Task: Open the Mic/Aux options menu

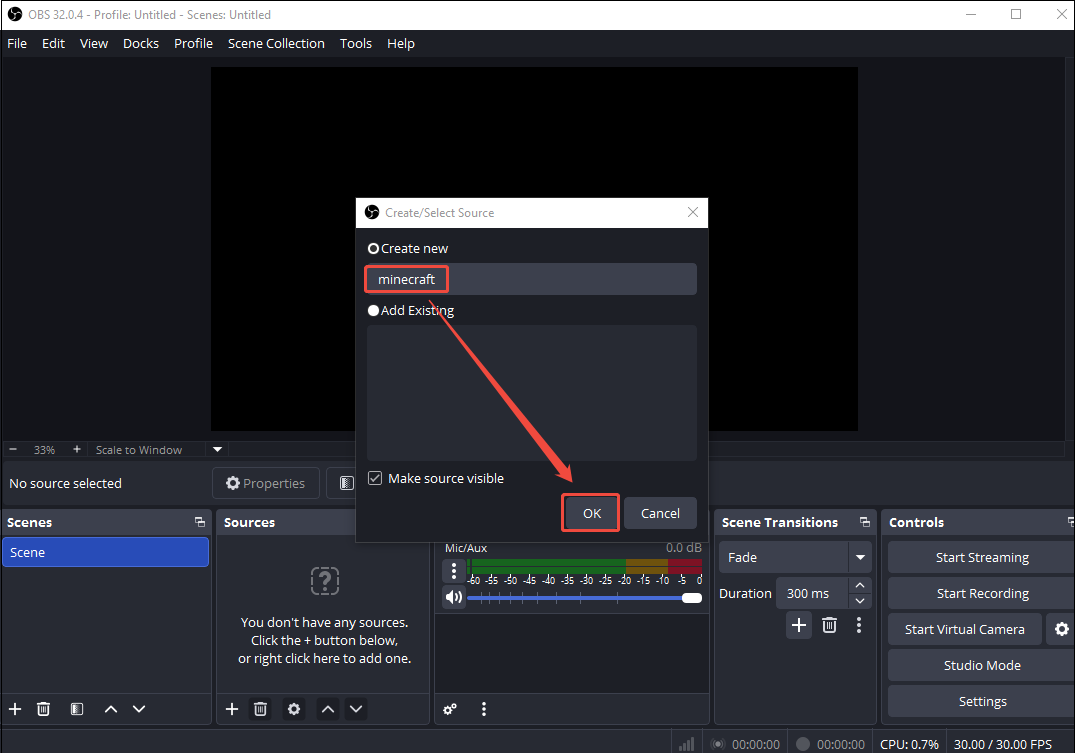Action: click(454, 570)
